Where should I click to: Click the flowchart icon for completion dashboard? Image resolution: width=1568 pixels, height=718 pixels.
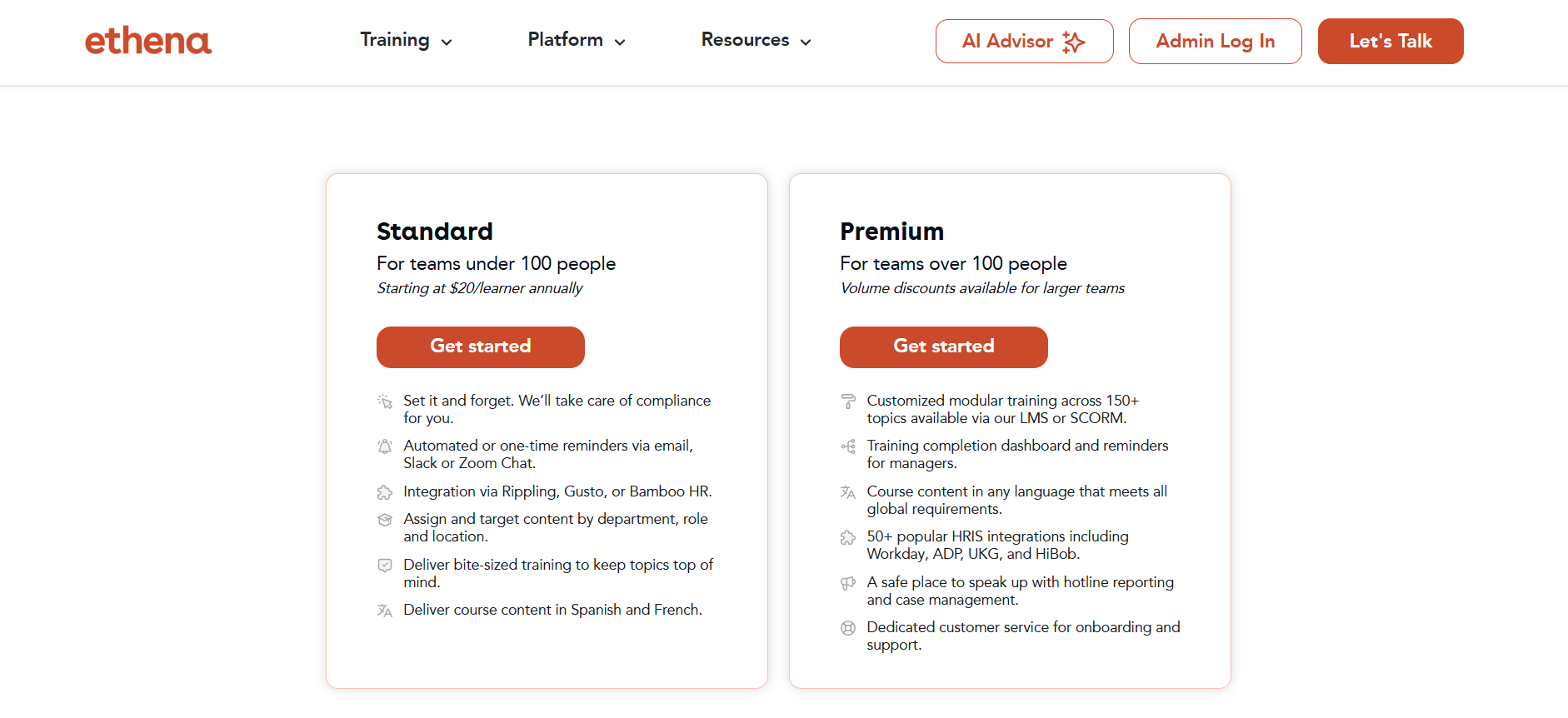(x=848, y=446)
